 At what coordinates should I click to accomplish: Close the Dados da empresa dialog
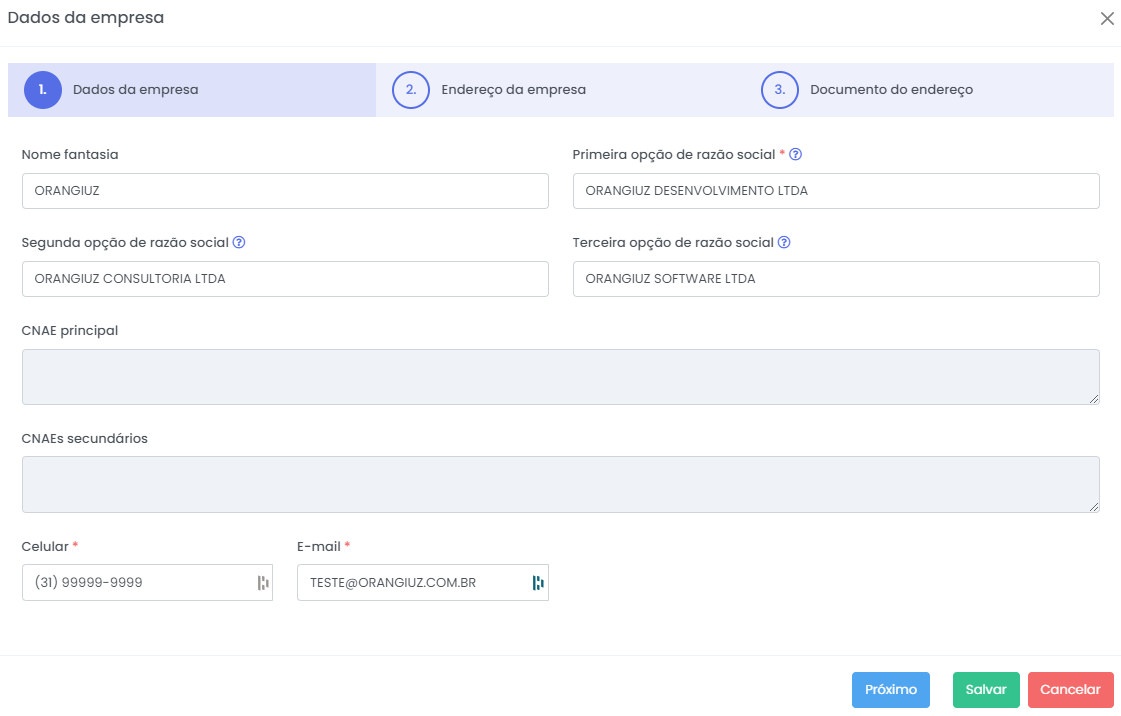point(1107,19)
